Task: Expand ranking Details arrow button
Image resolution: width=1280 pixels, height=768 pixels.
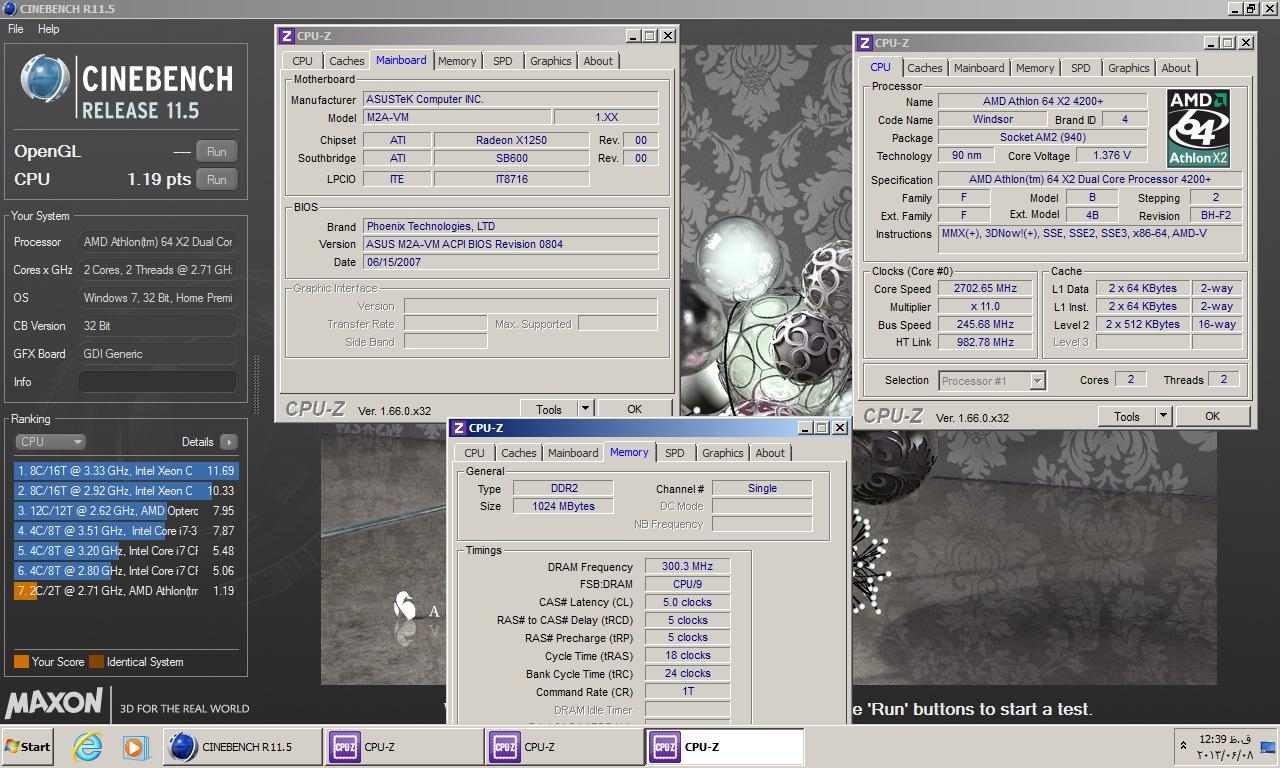Action: point(229,441)
